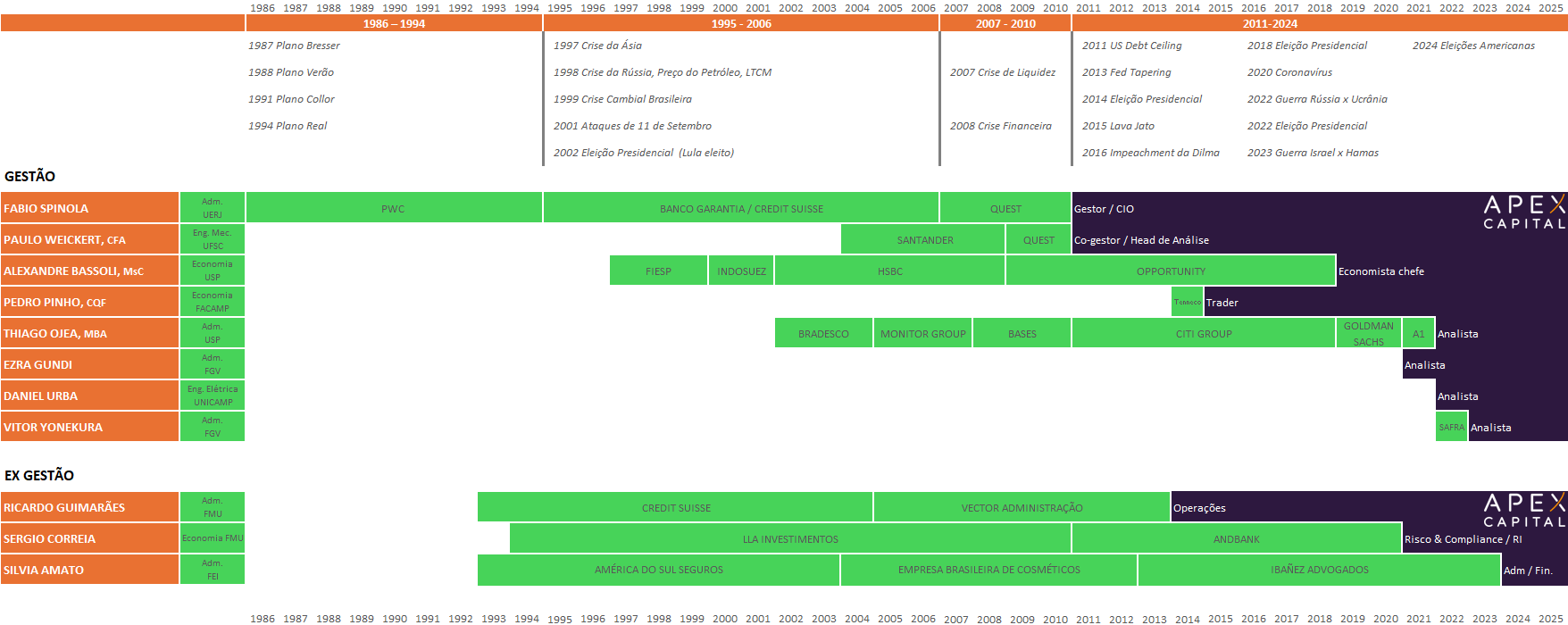Click the 2007 - 2010 period header

point(1005,23)
